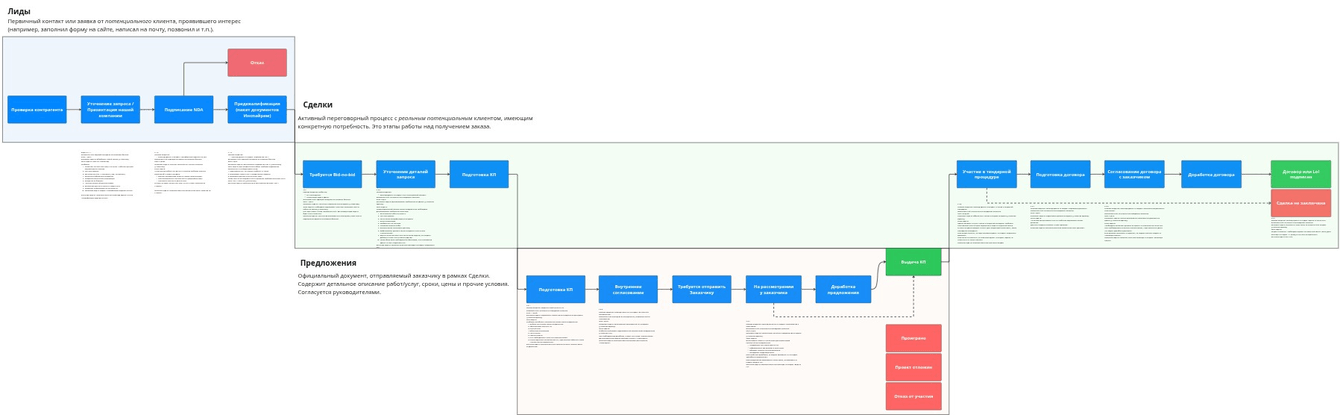Select the 'Требуется отправить Заказчику' block
The height and width of the screenshot is (415, 1340).
coord(702,289)
